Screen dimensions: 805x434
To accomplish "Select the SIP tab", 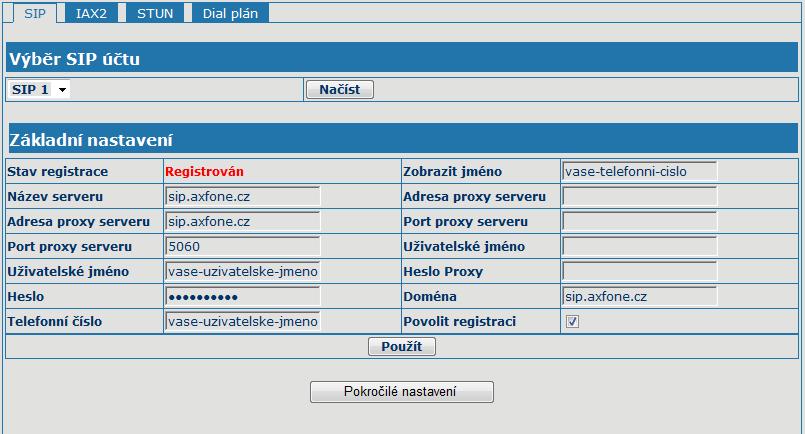I will (36, 13).
